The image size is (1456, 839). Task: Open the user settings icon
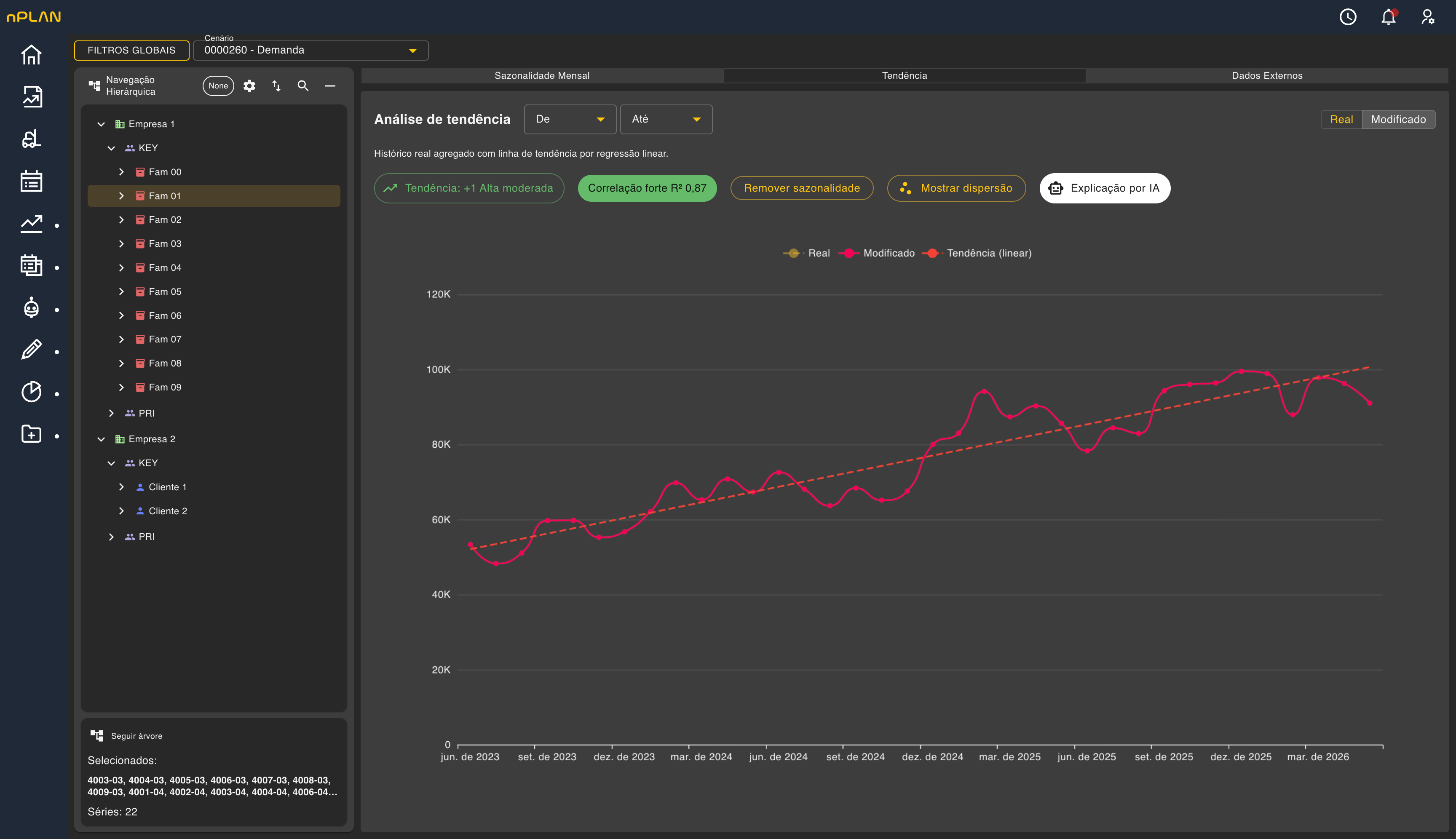pyautogui.click(x=1428, y=17)
